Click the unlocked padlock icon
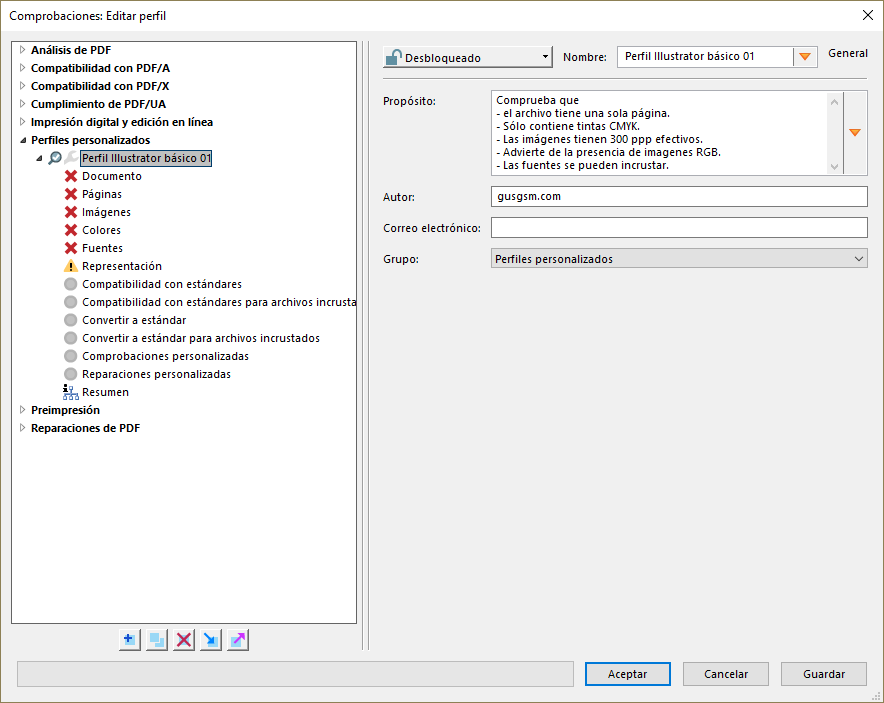This screenshot has width=884, height=703. pyautogui.click(x=394, y=57)
